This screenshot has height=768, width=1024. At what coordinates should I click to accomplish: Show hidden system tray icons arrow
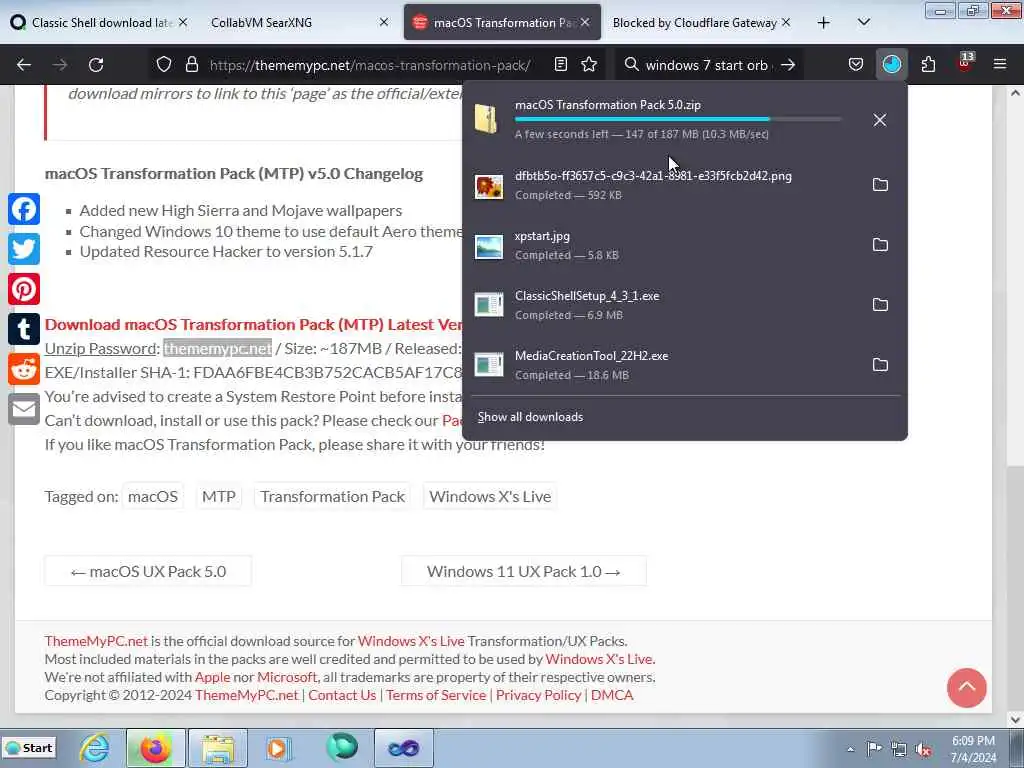tap(850, 749)
